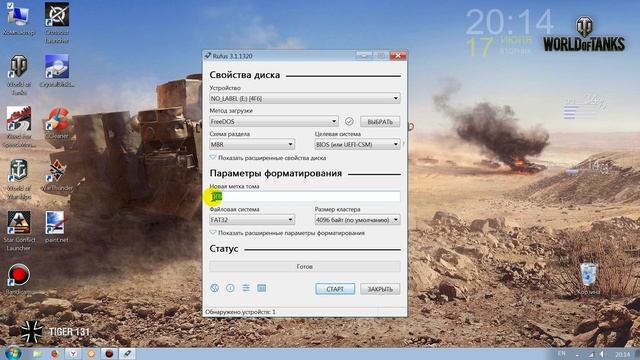Open the CCleaner desktop shortcut
Image resolution: width=640 pixels, height=360 pixels.
[x=57, y=122]
